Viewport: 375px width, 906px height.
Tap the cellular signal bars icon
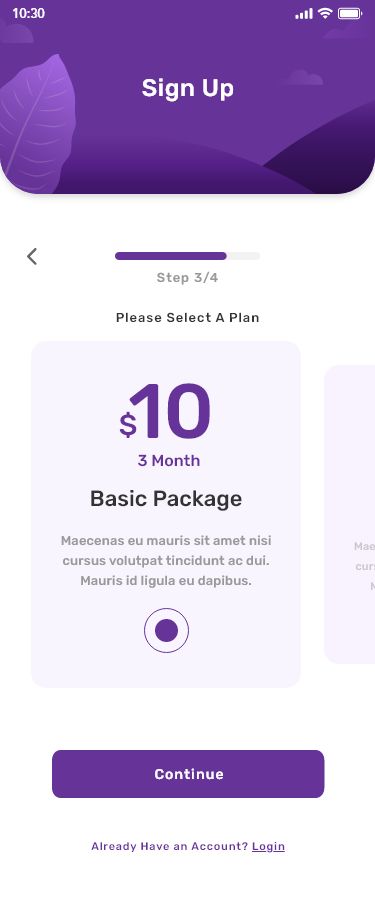(304, 13)
